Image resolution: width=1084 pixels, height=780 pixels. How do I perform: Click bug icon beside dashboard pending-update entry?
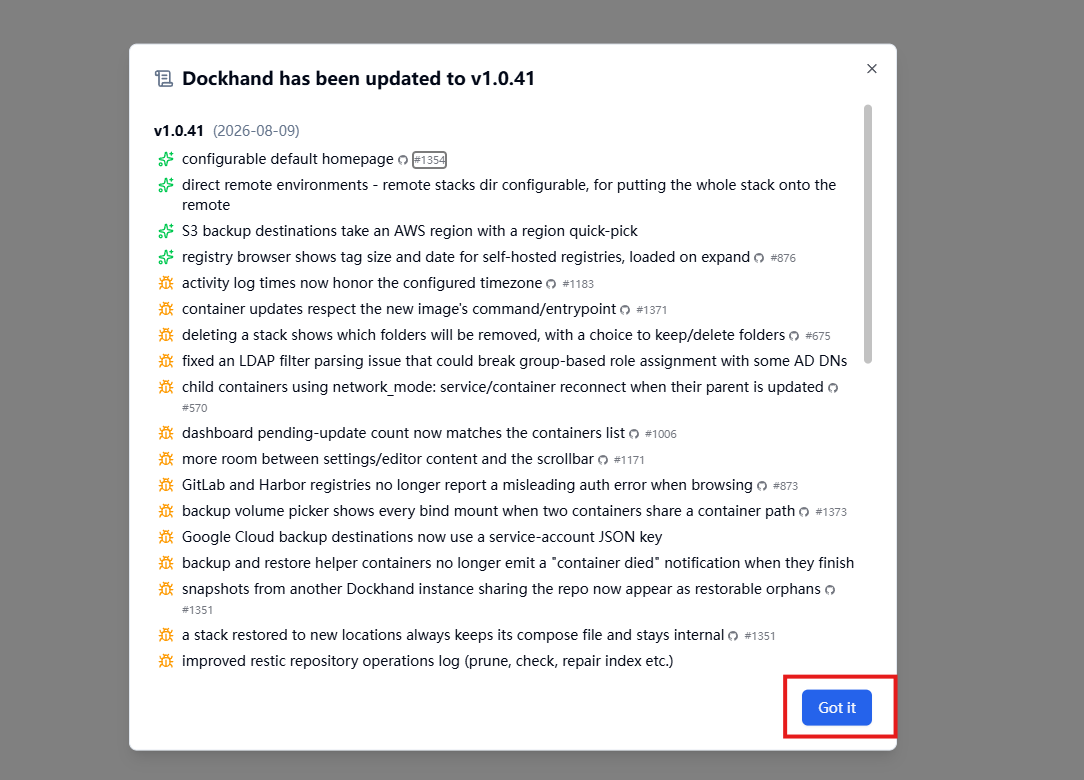click(x=166, y=433)
